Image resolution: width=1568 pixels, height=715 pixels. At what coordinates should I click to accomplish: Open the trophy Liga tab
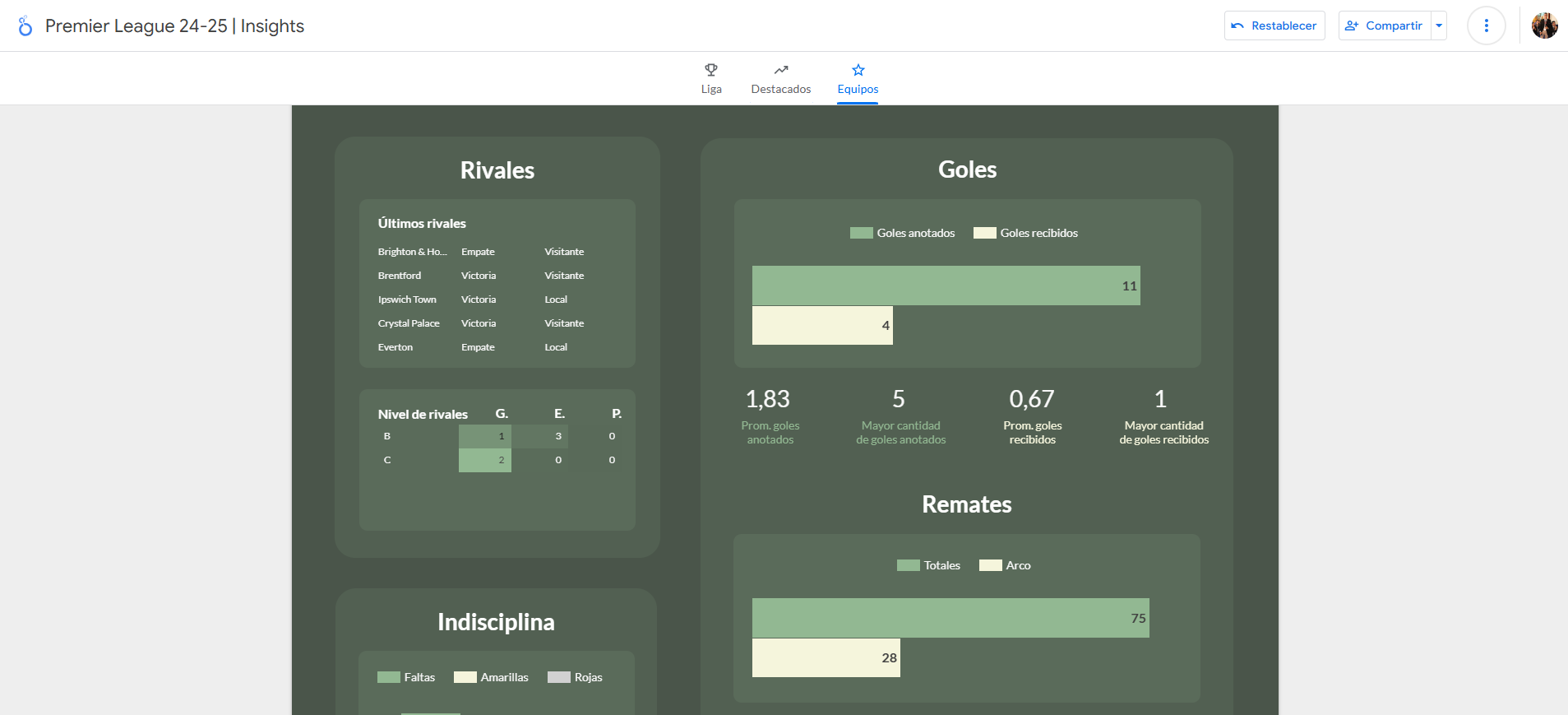click(711, 79)
